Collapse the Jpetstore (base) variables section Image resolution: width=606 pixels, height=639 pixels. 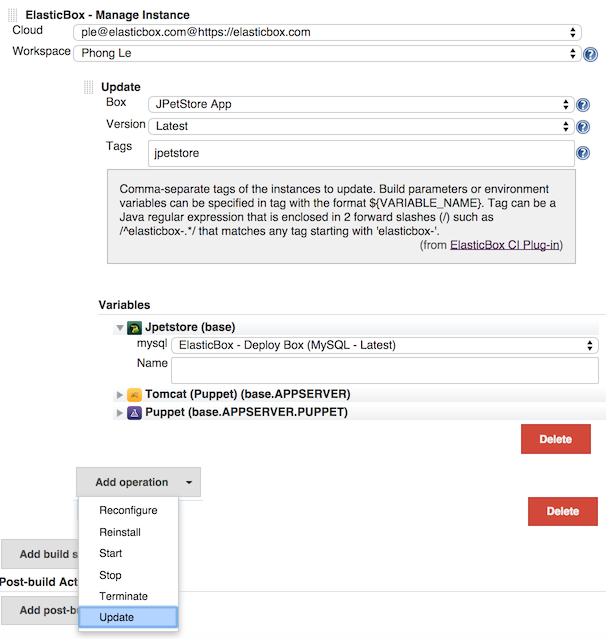(x=119, y=328)
